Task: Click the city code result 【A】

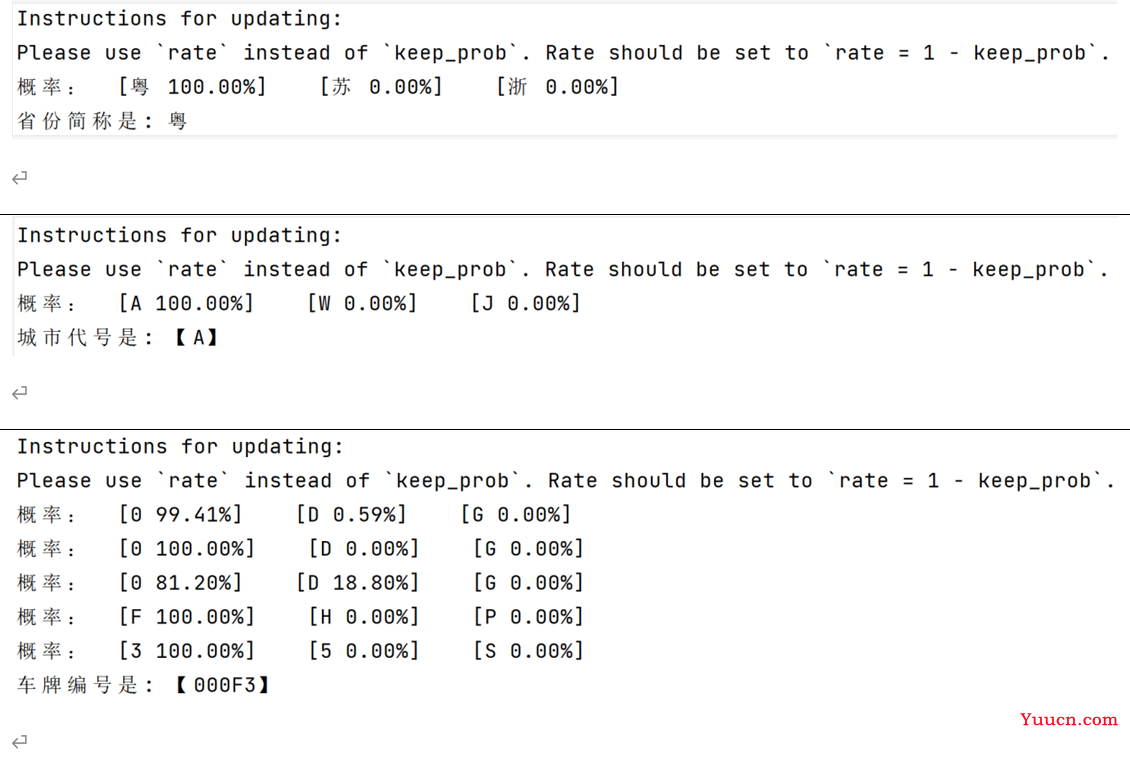Action: click(197, 337)
